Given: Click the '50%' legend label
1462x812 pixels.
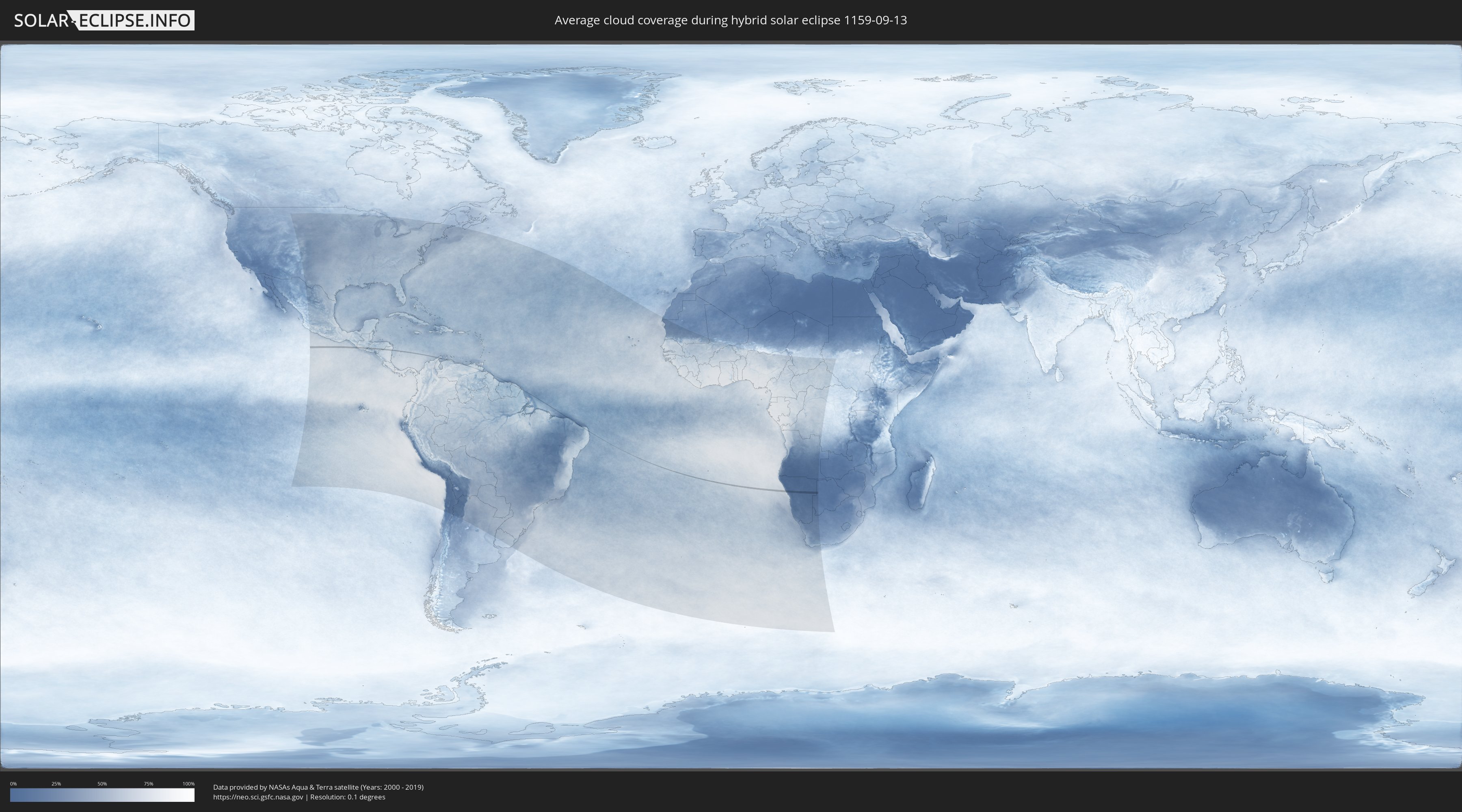Looking at the screenshot, I should (x=102, y=784).
